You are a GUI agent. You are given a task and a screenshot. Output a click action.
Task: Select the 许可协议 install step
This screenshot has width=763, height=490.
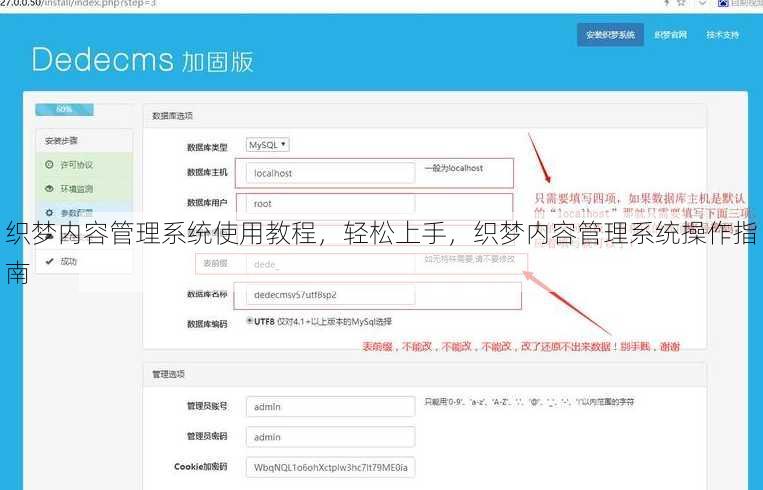[84, 164]
